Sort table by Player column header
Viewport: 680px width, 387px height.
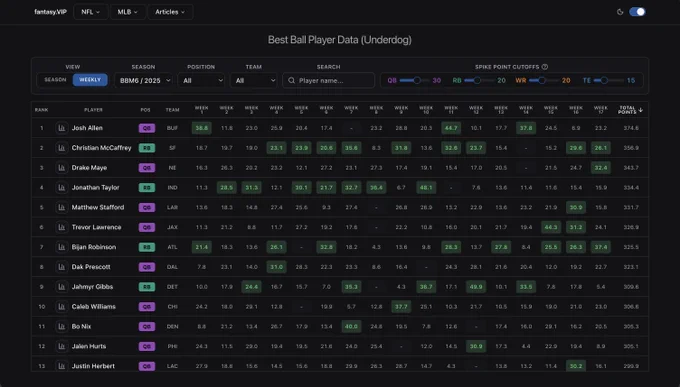pyautogui.click(x=93, y=110)
